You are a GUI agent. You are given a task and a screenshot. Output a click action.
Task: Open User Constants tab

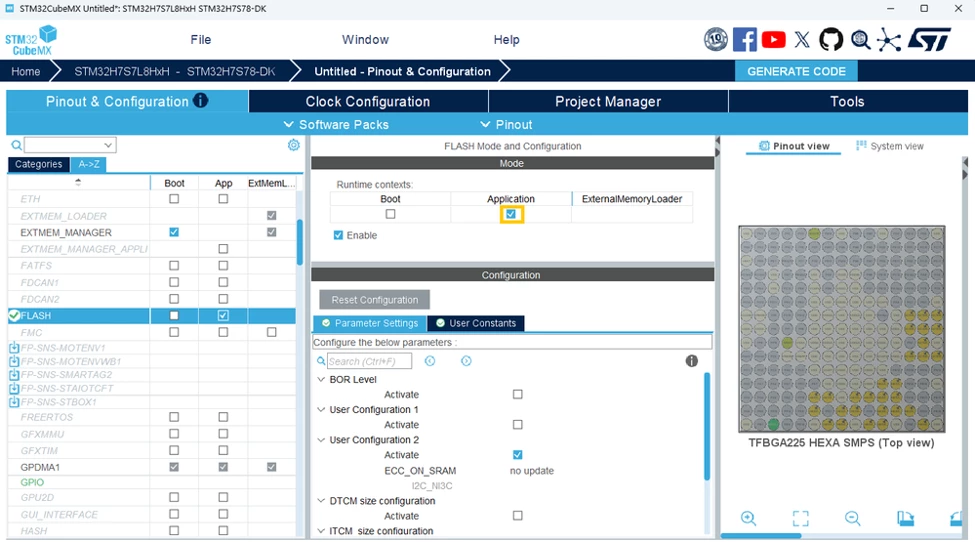476,323
